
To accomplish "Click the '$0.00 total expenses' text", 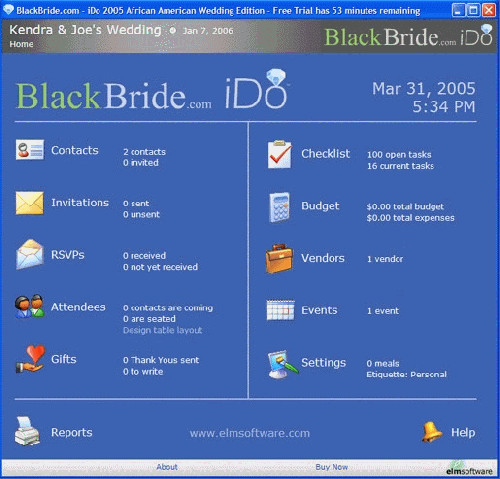I will (x=410, y=218).
